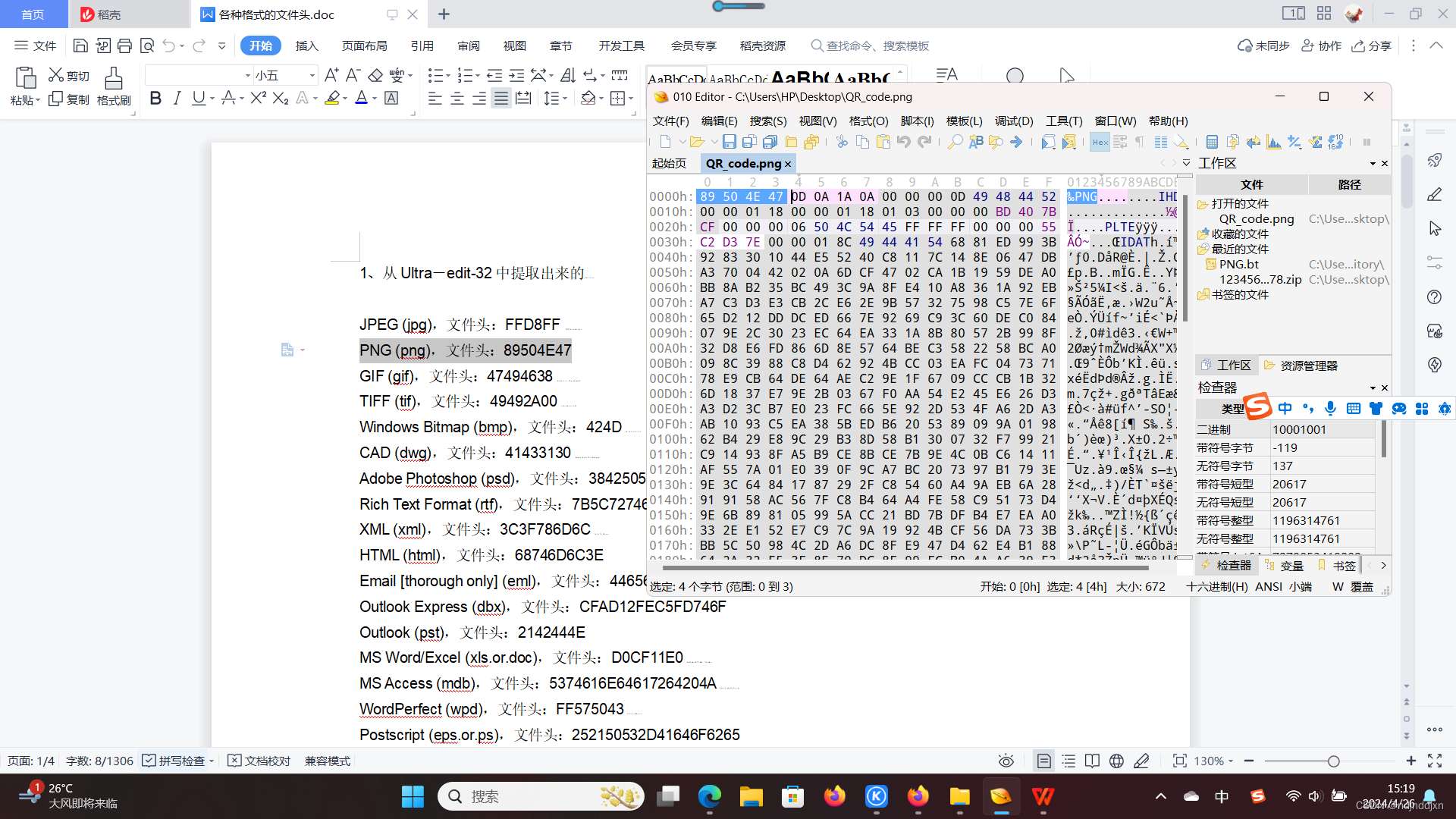Expand bullet list dropdown arrow in WPS

[x=447, y=75]
